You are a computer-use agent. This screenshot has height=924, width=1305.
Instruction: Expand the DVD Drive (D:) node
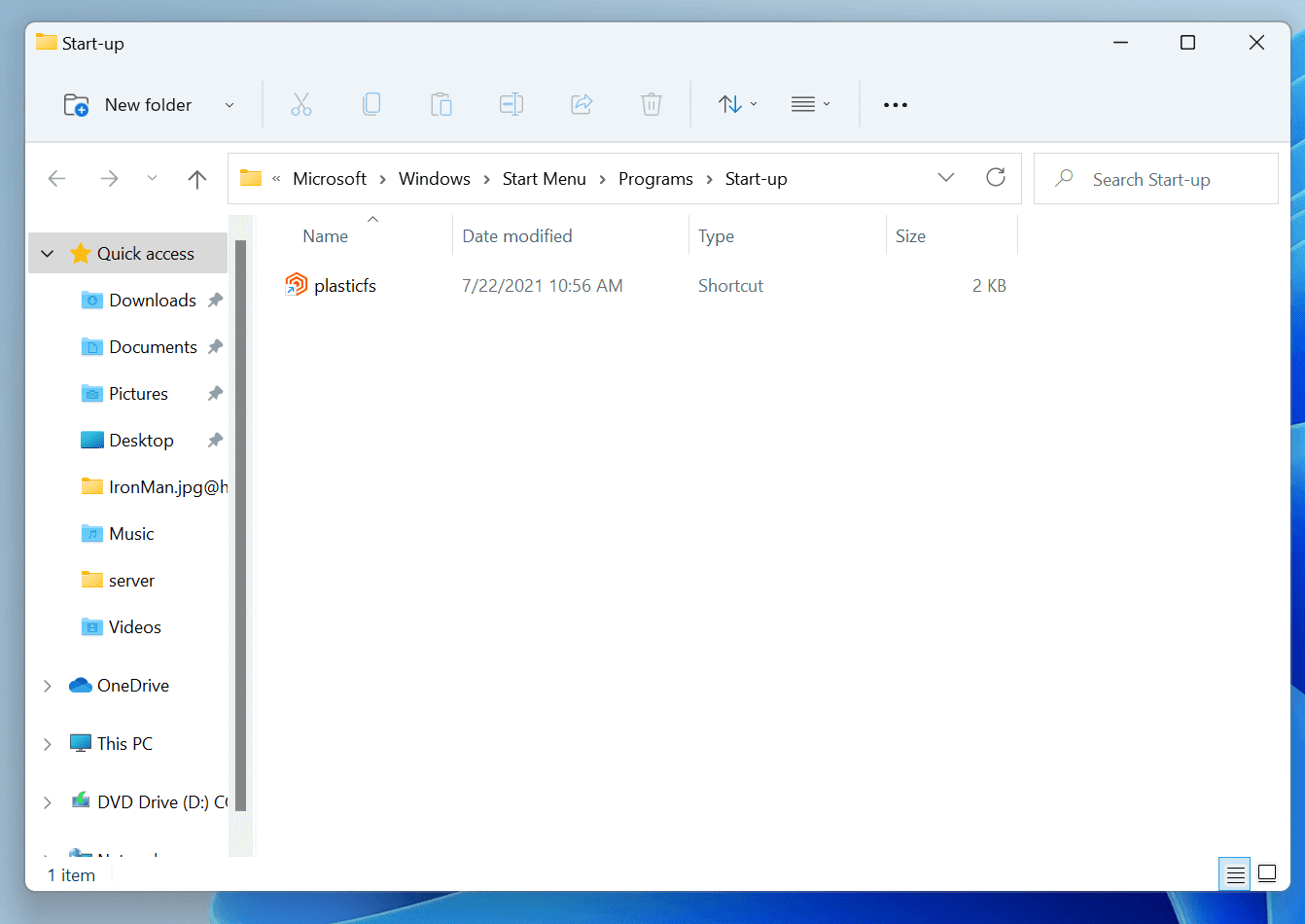tap(48, 802)
